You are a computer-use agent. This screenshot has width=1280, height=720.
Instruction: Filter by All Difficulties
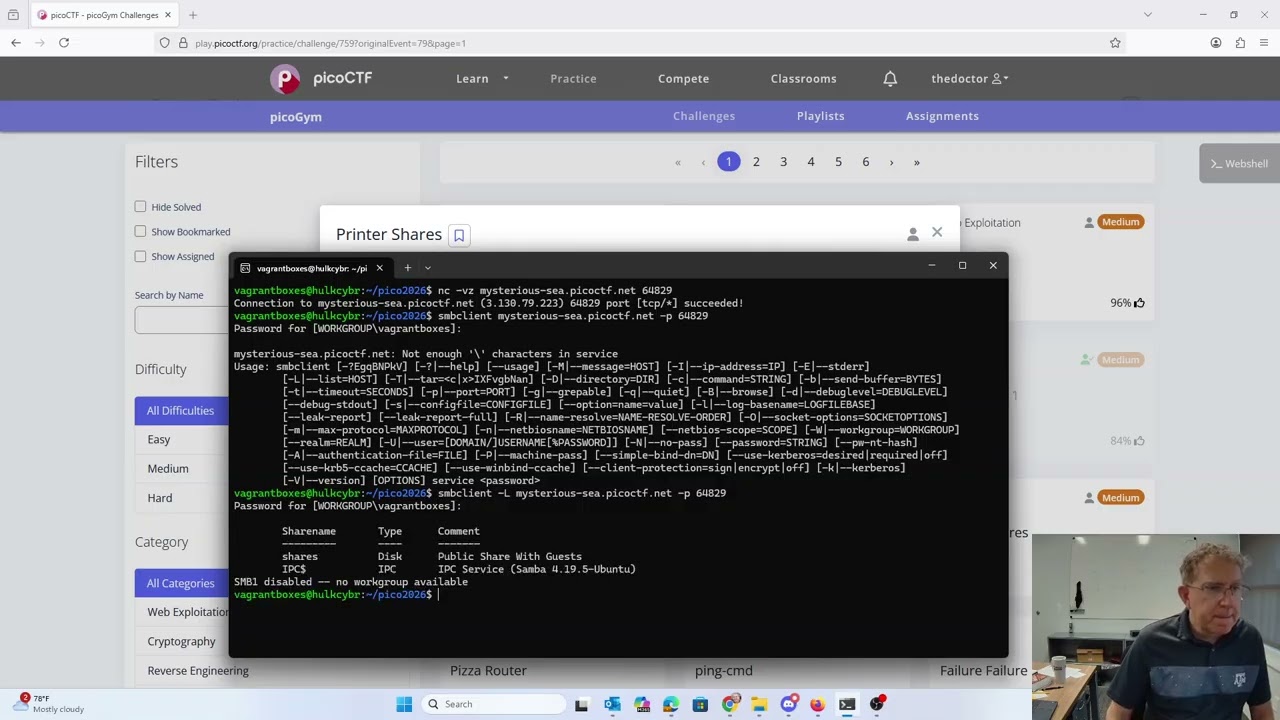(x=181, y=410)
